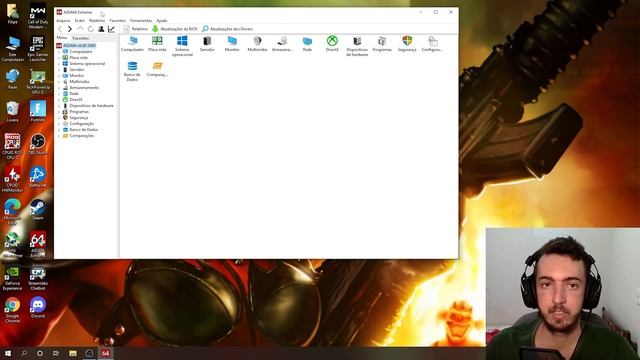Switch to the Favoritos tab in sidebar
The width and height of the screenshot is (640, 360).
pyautogui.click(x=80, y=38)
